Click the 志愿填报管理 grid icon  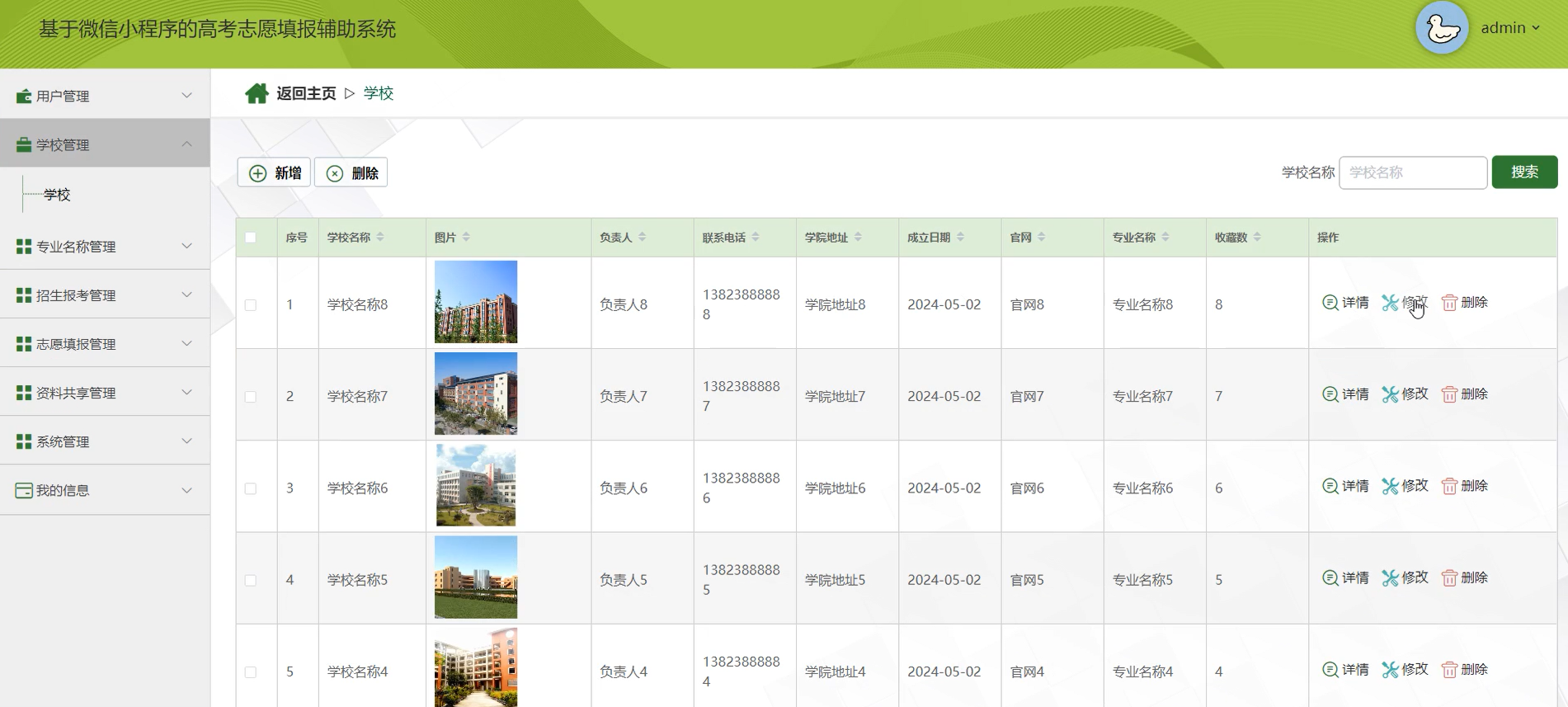point(24,344)
